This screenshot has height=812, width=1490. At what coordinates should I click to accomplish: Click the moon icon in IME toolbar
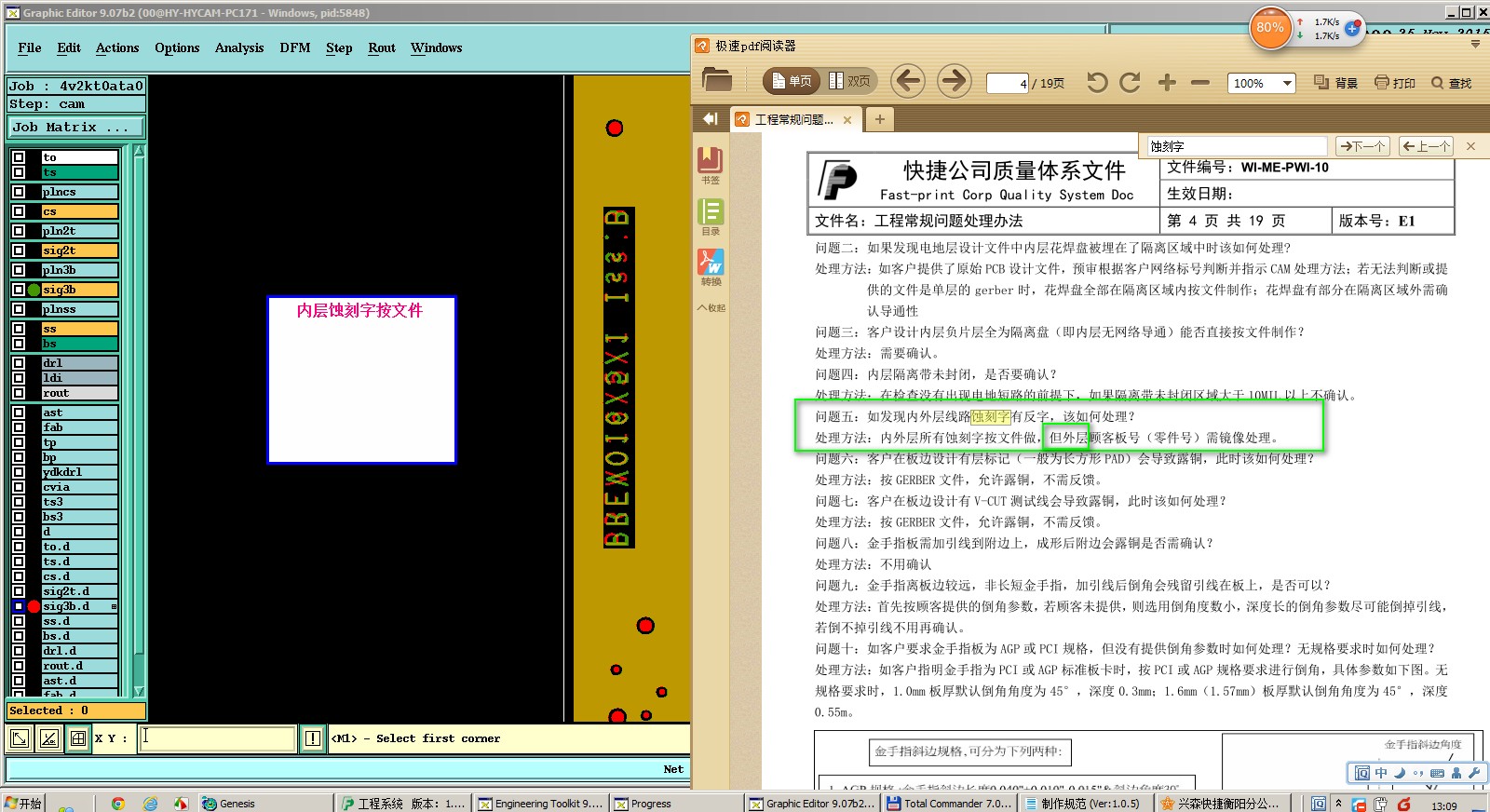click(1400, 773)
